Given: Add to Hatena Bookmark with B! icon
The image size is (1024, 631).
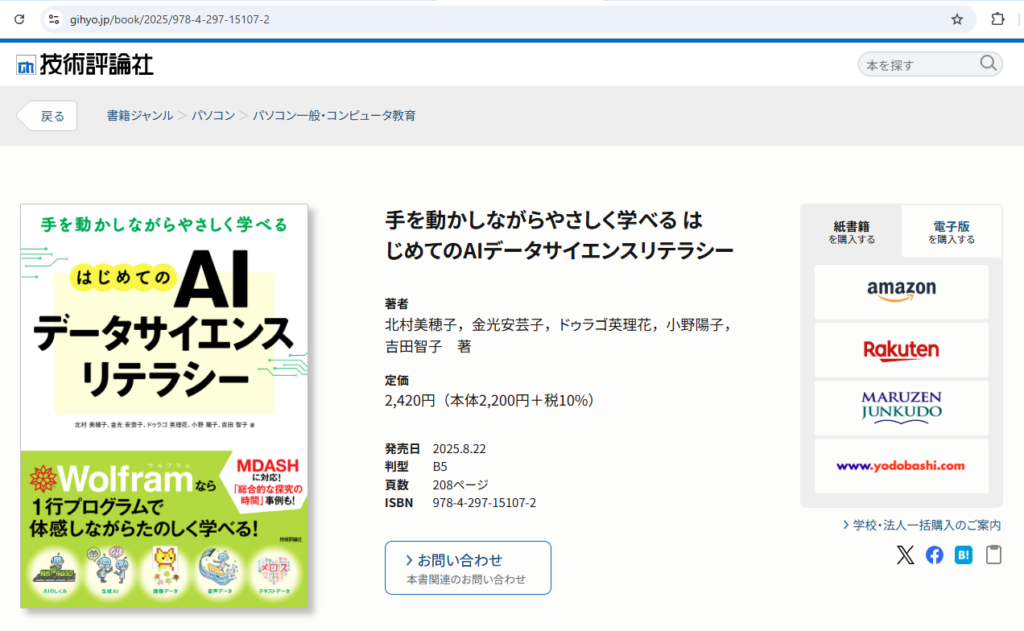Looking at the screenshot, I should [964, 555].
